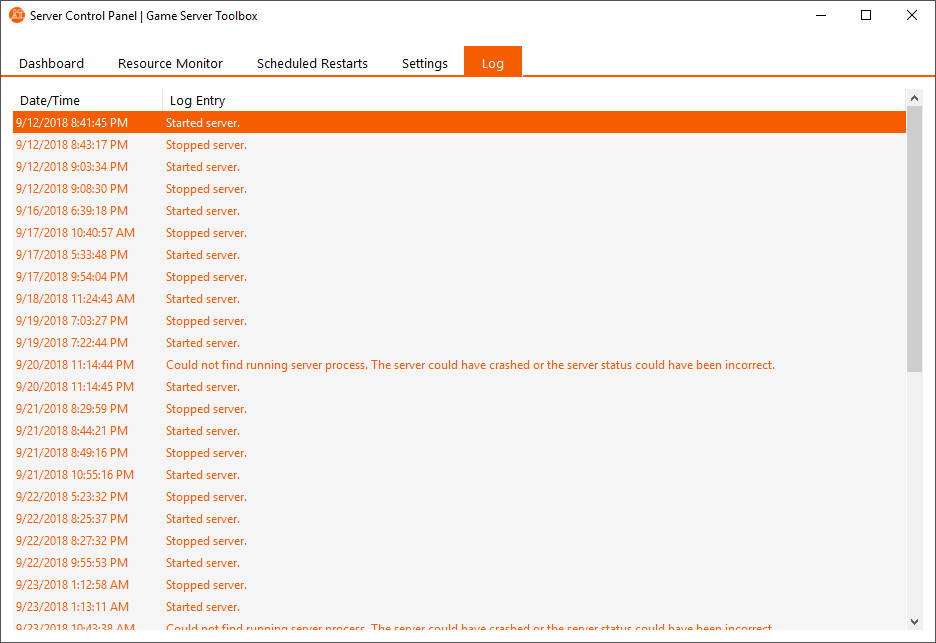View the Scheduled Restarts tab

coord(312,63)
